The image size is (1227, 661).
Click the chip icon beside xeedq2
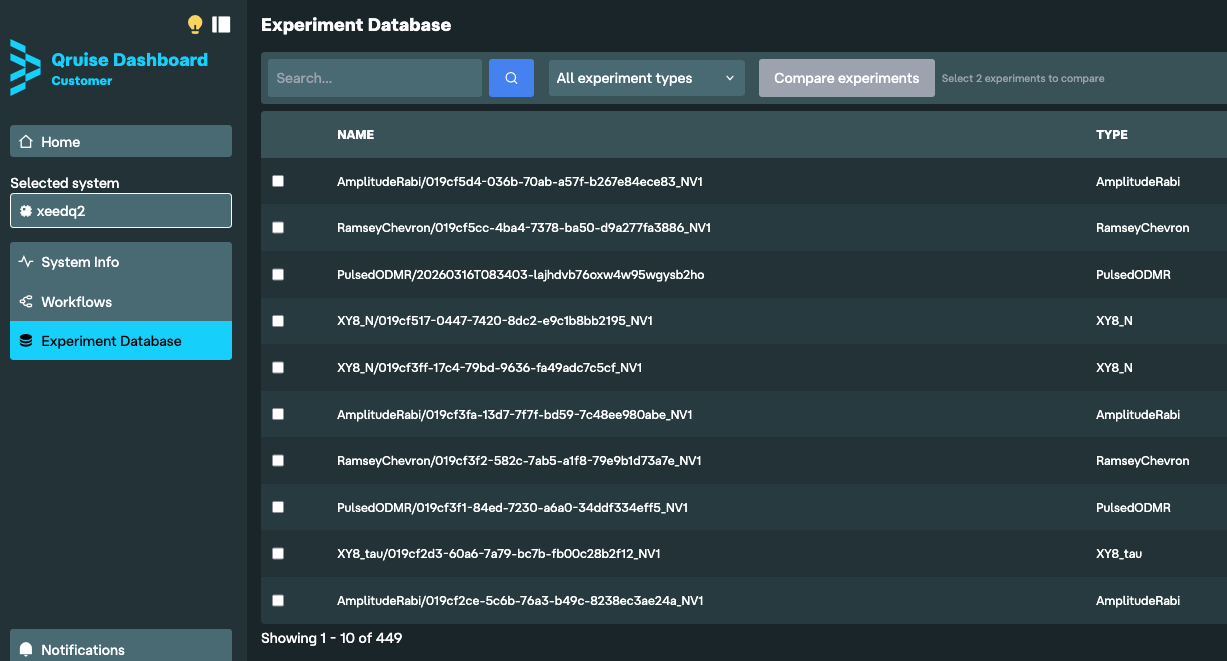[25, 210]
